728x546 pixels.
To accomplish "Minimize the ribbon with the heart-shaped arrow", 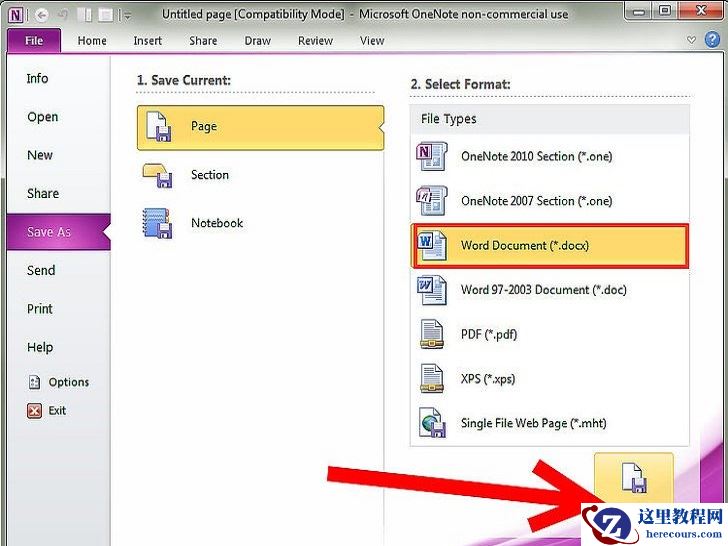I will click(691, 40).
